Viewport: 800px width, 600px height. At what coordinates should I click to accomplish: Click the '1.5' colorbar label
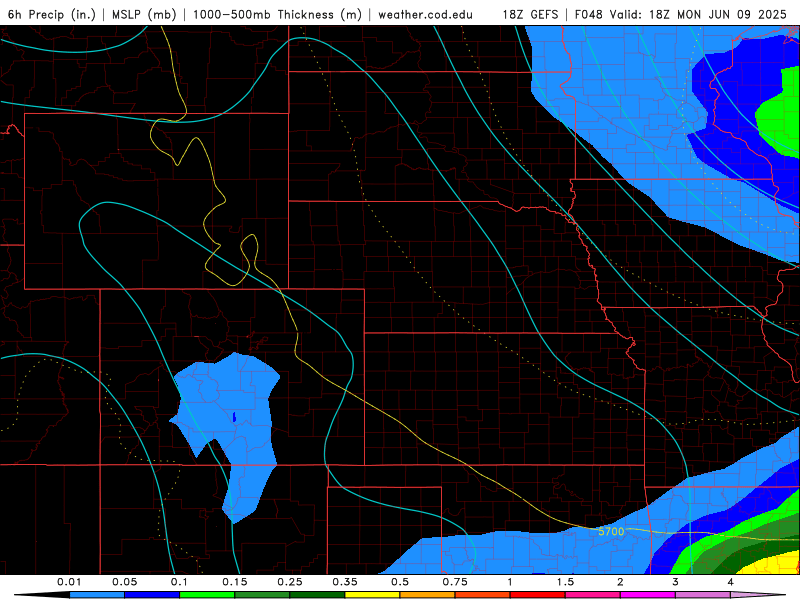(565, 582)
